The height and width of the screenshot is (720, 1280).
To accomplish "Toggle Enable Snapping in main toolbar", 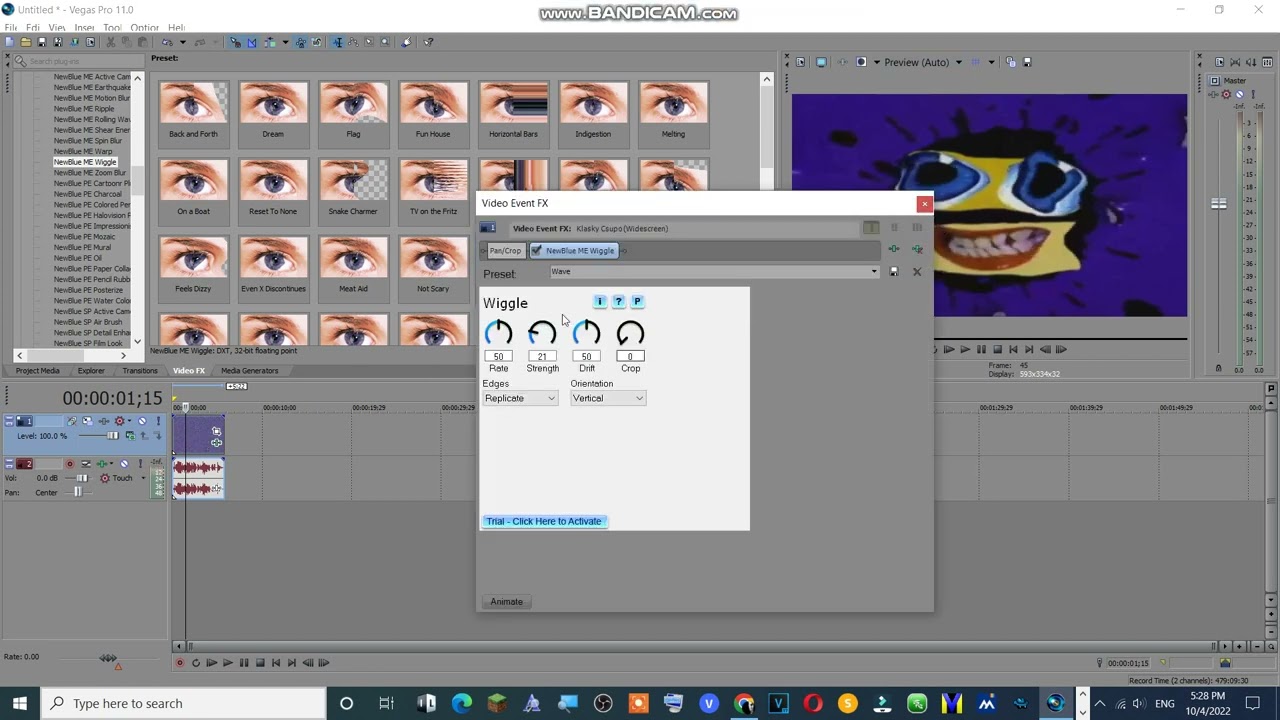I will [x=235, y=42].
